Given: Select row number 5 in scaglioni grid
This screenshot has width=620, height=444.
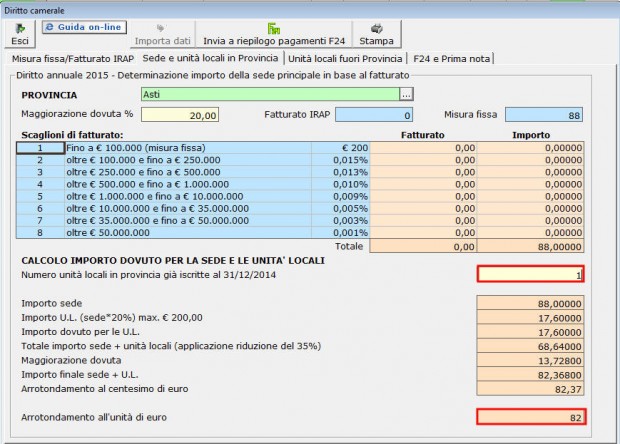Looking at the screenshot, I should 40,196.
